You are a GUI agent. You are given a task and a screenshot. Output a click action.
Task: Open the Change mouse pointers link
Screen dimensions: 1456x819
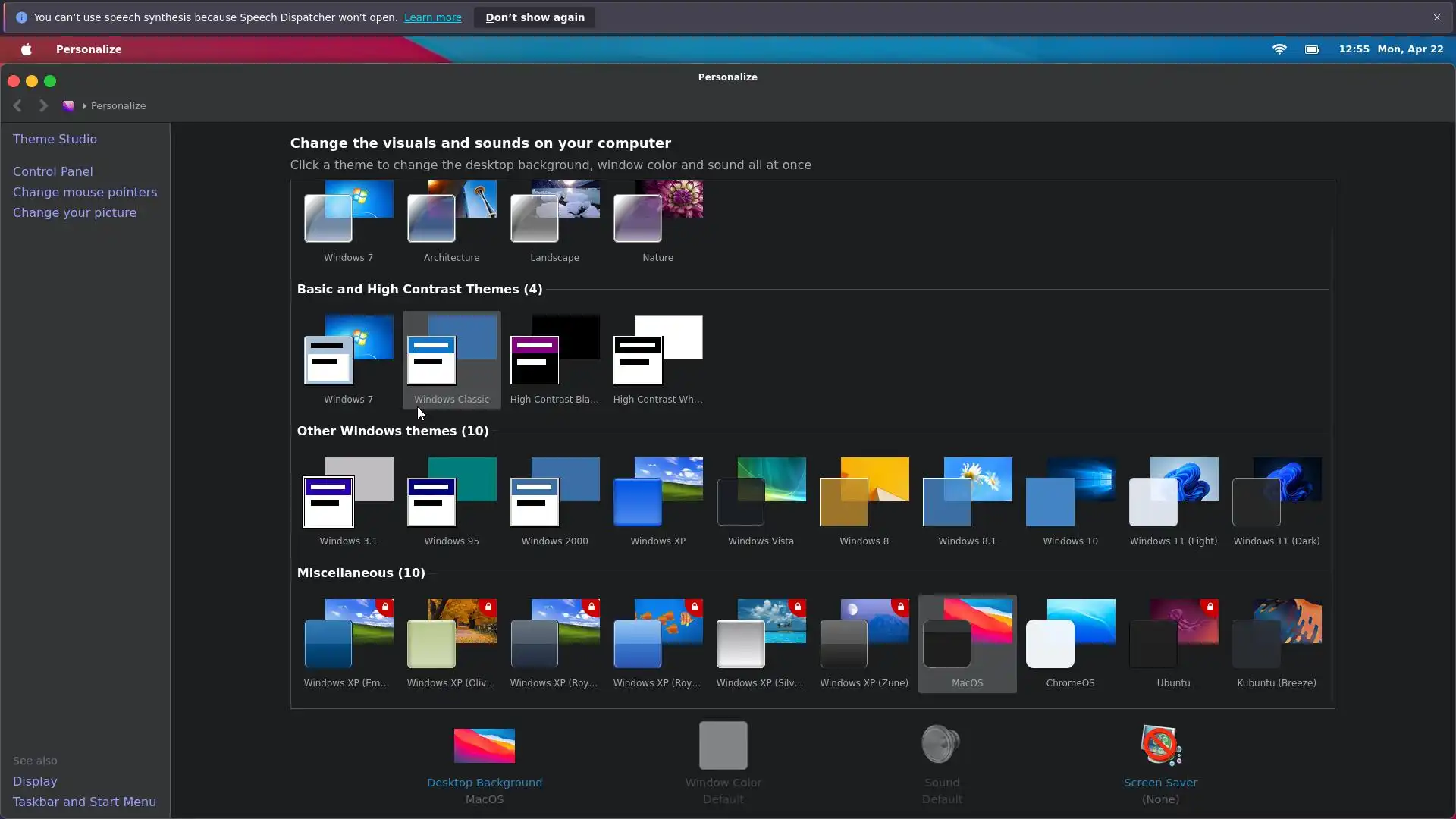click(x=85, y=193)
